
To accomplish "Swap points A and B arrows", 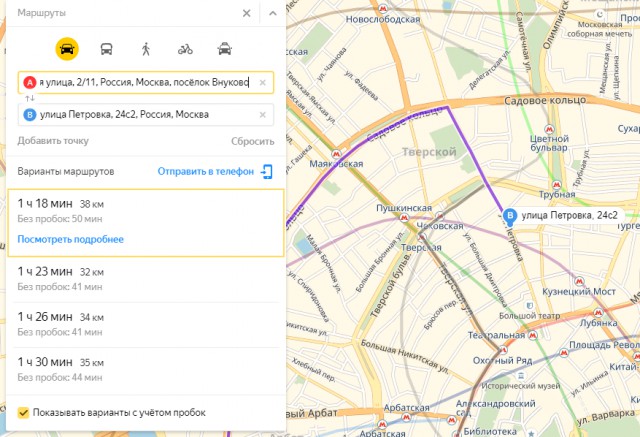I will (x=30, y=98).
